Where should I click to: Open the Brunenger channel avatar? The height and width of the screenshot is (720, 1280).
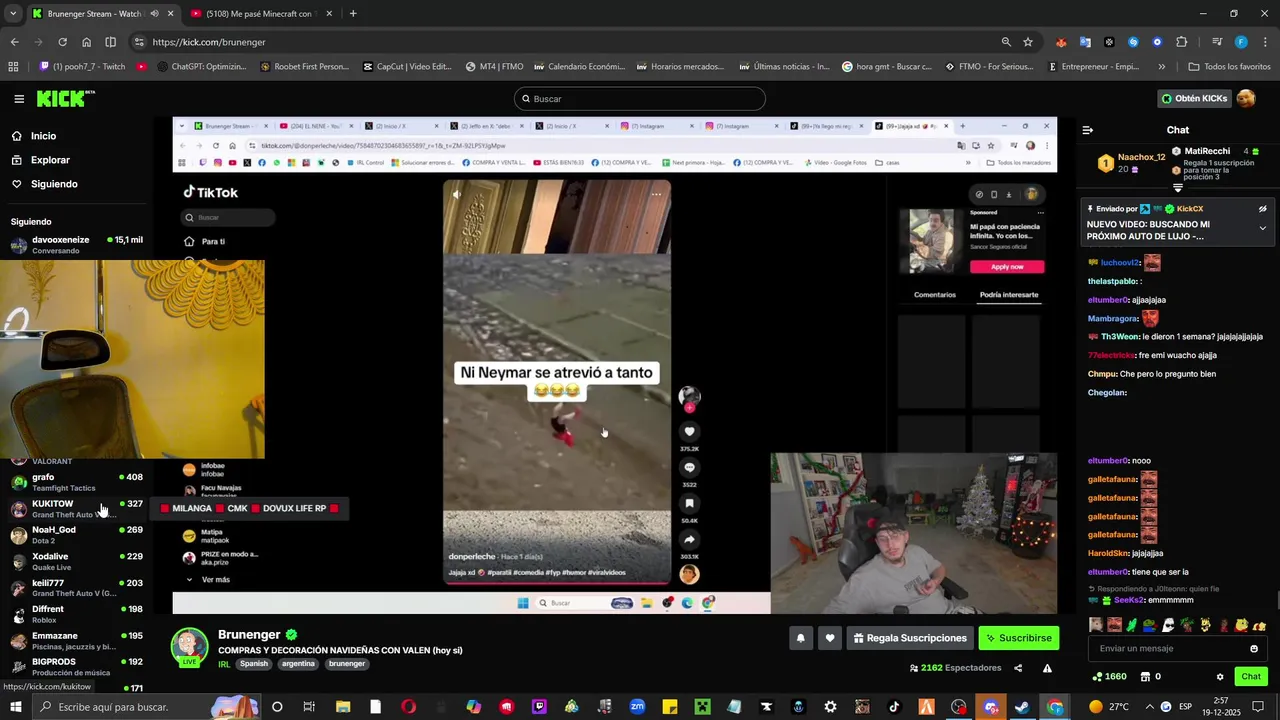pyautogui.click(x=189, y=646)
